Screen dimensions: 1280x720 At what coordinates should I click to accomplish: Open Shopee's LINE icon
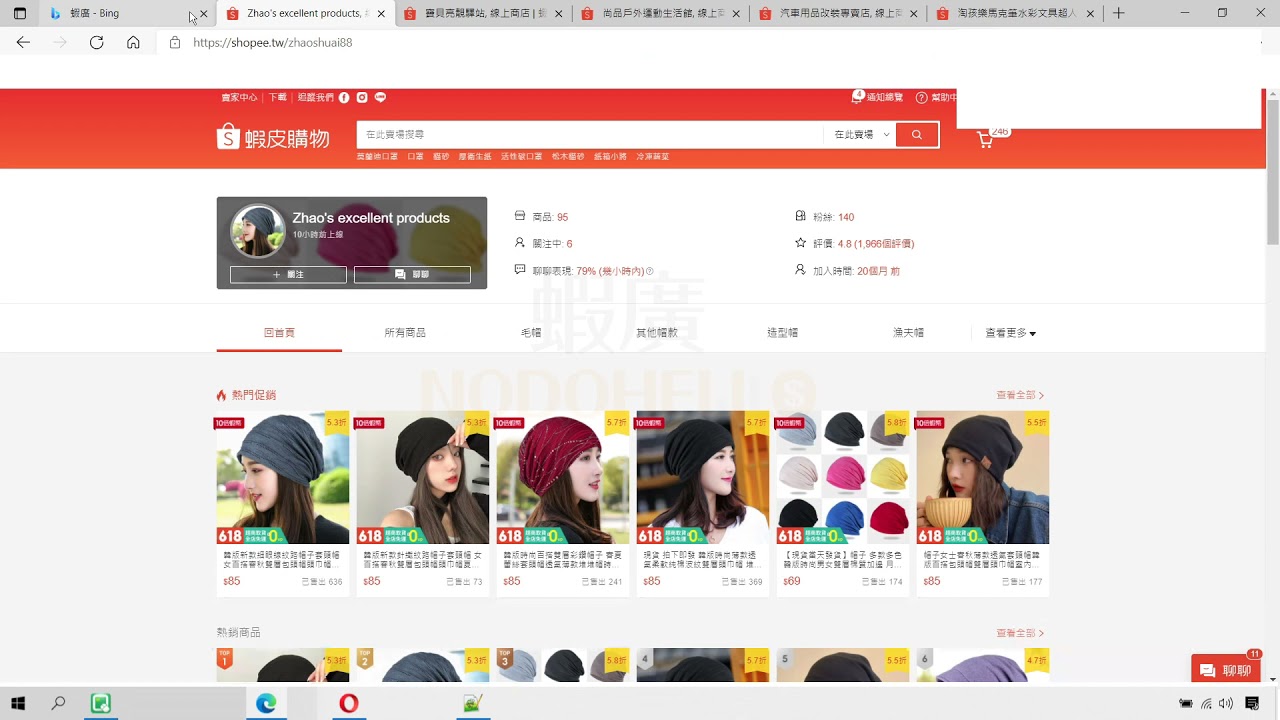point(380,98)
